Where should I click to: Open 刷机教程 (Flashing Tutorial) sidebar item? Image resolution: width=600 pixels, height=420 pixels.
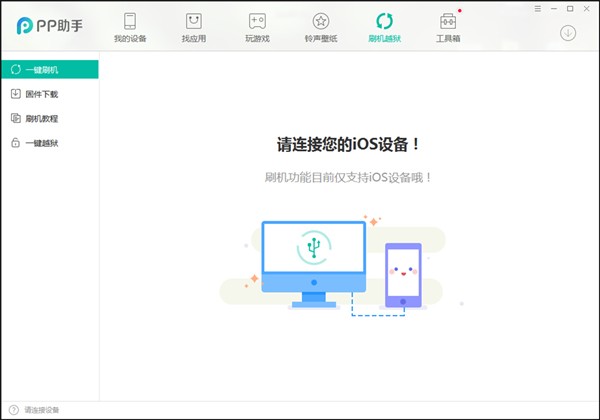pos(41,118)
